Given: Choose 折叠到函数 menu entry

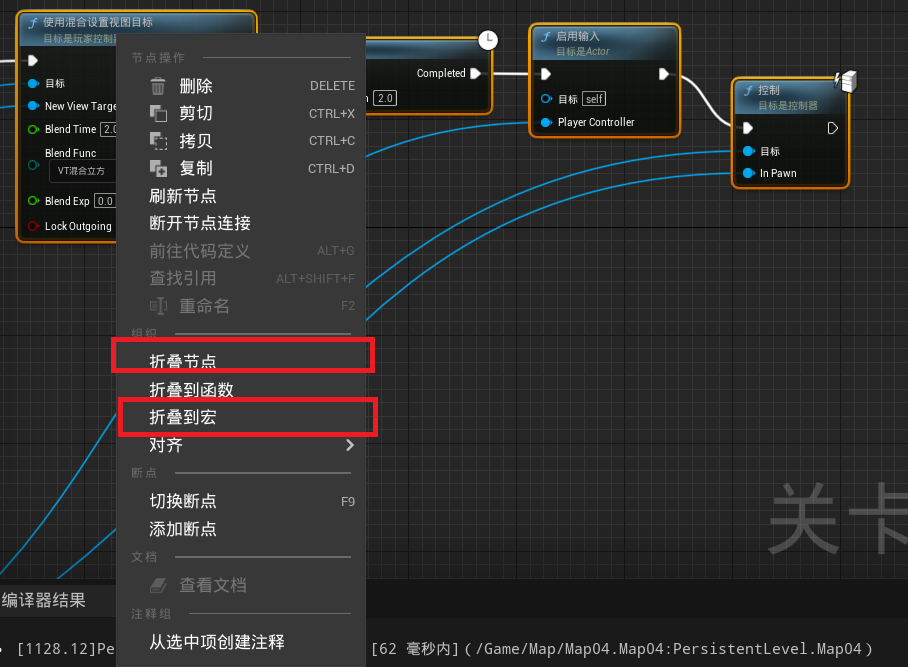Looking at the screenshot, I should click(x=241, y=389).
